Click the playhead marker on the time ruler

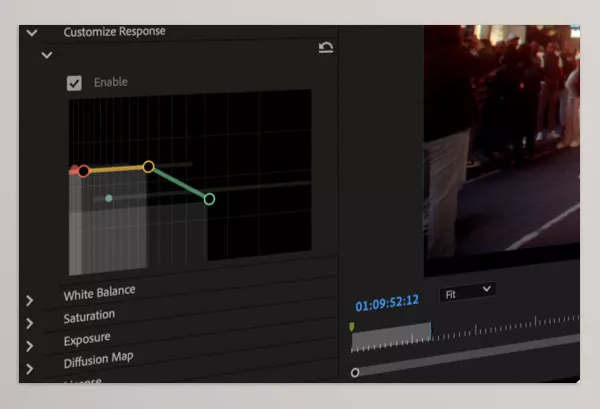coord(352,327)
